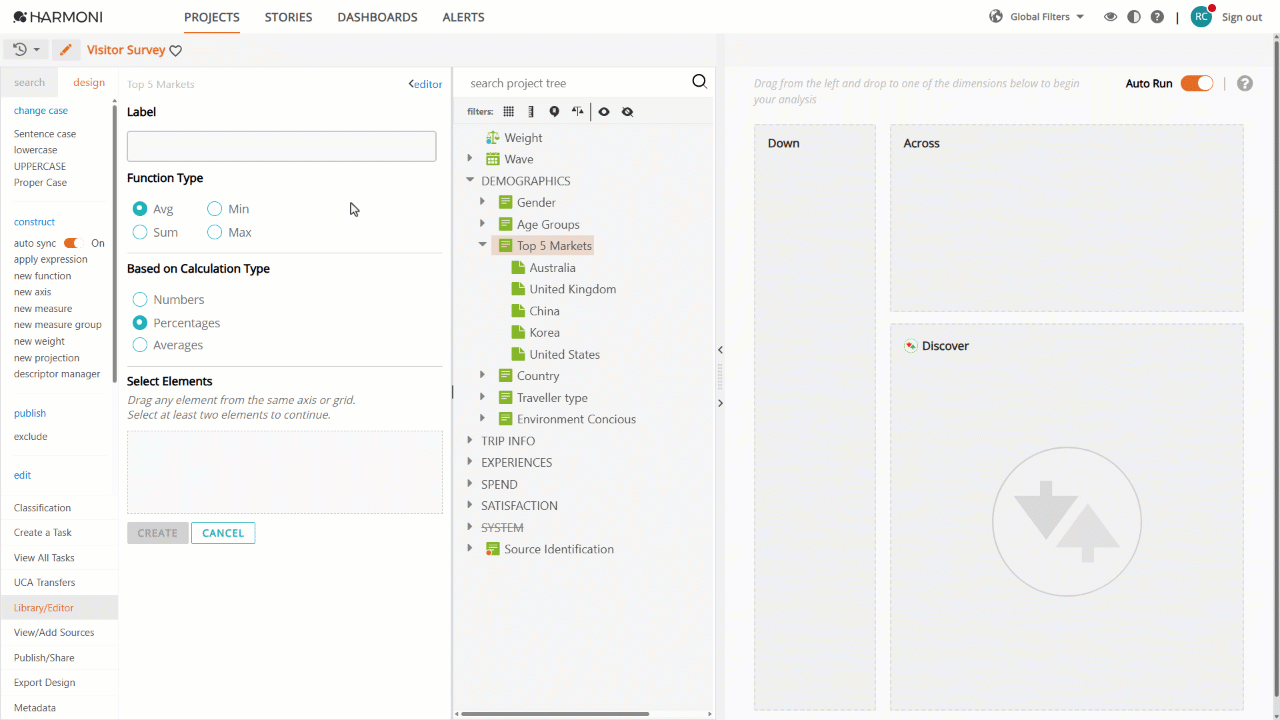Open the STORIES tab

(x=288, y=17)
